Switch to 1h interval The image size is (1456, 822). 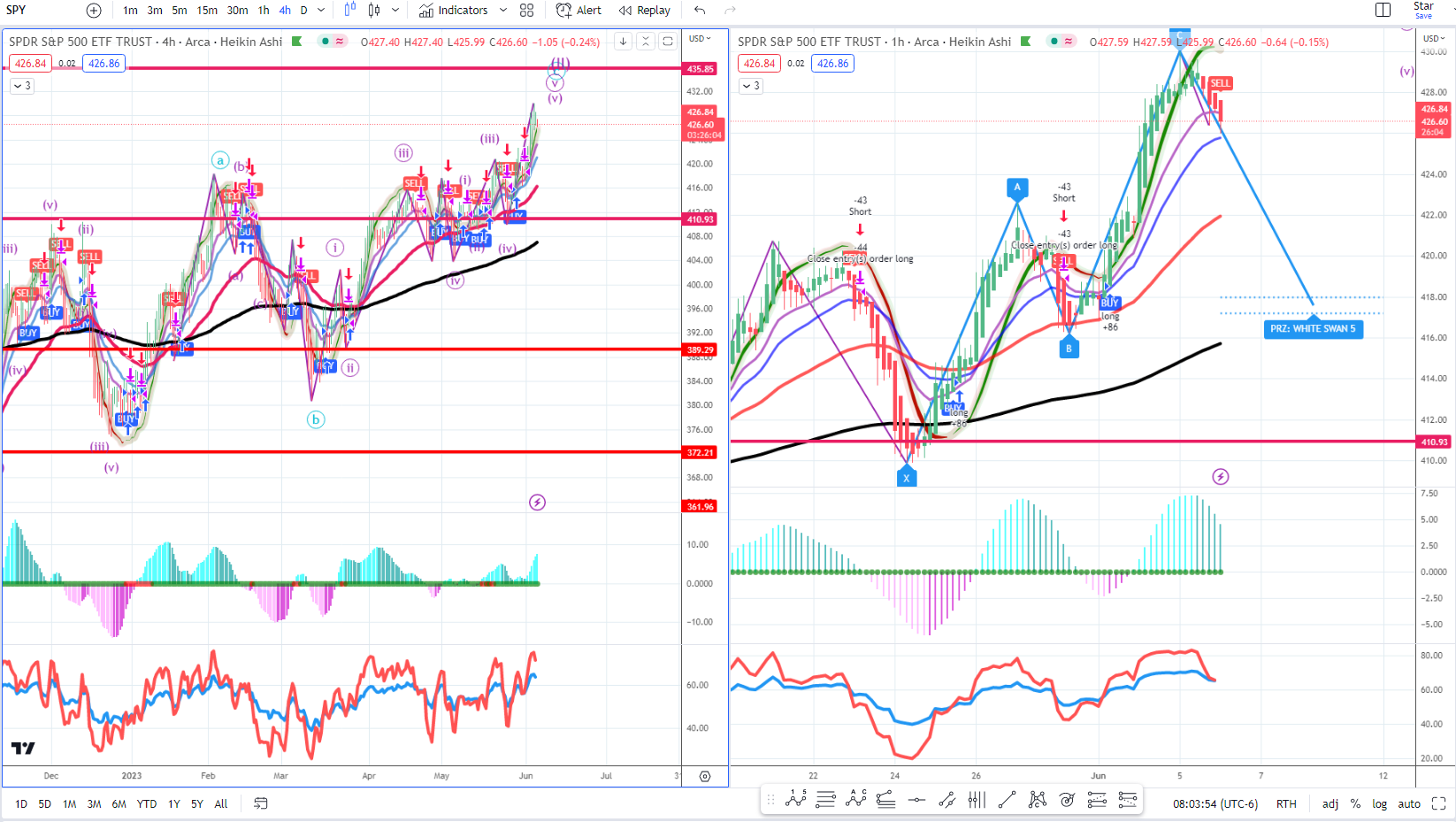(x=264, y=11)
